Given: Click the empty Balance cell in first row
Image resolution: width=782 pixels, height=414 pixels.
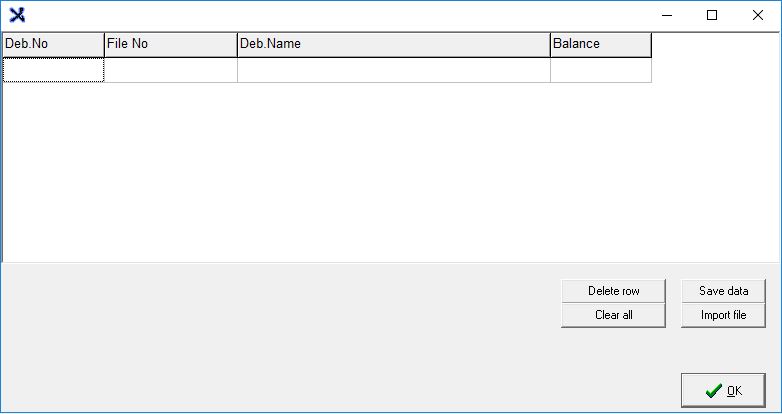Looking at the screenshot, I should click(x=601, y=70).
